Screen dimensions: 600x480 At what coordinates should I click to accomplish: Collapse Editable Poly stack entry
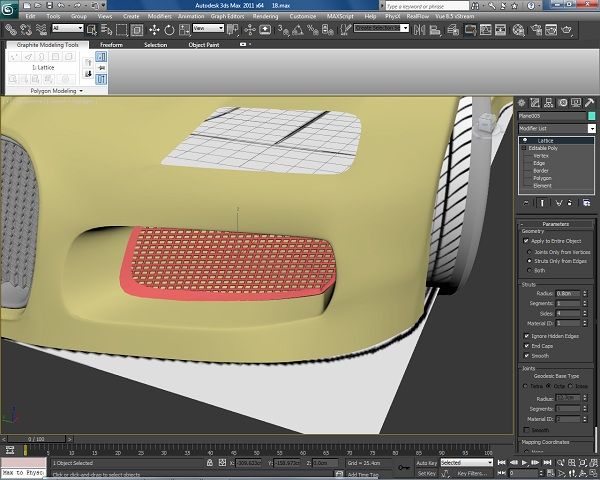(x=524, y=148)
